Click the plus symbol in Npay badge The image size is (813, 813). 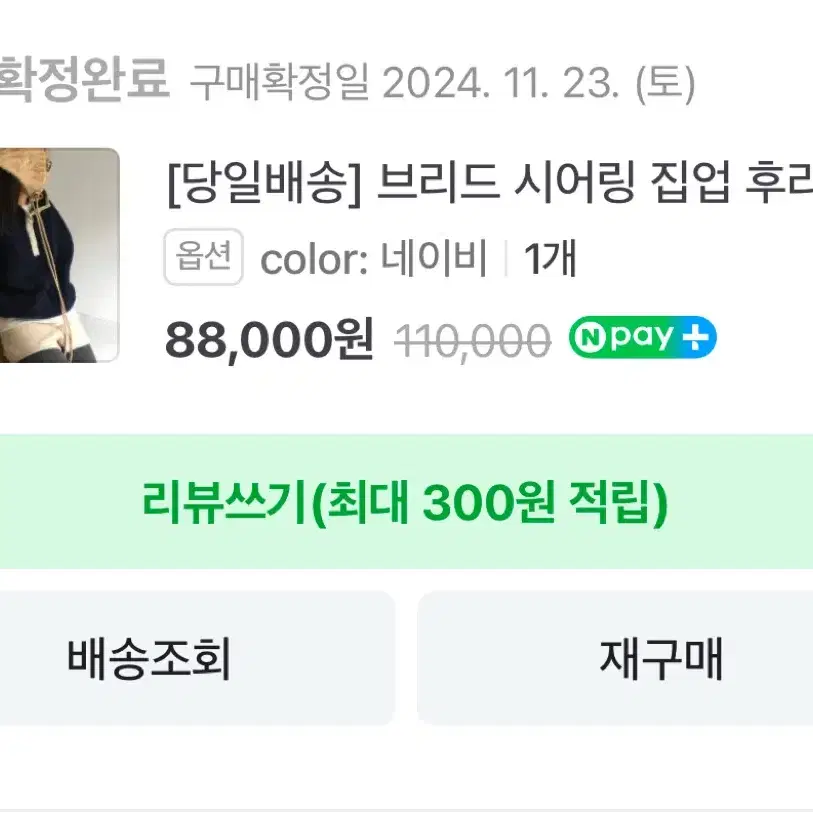click(695, 338)
